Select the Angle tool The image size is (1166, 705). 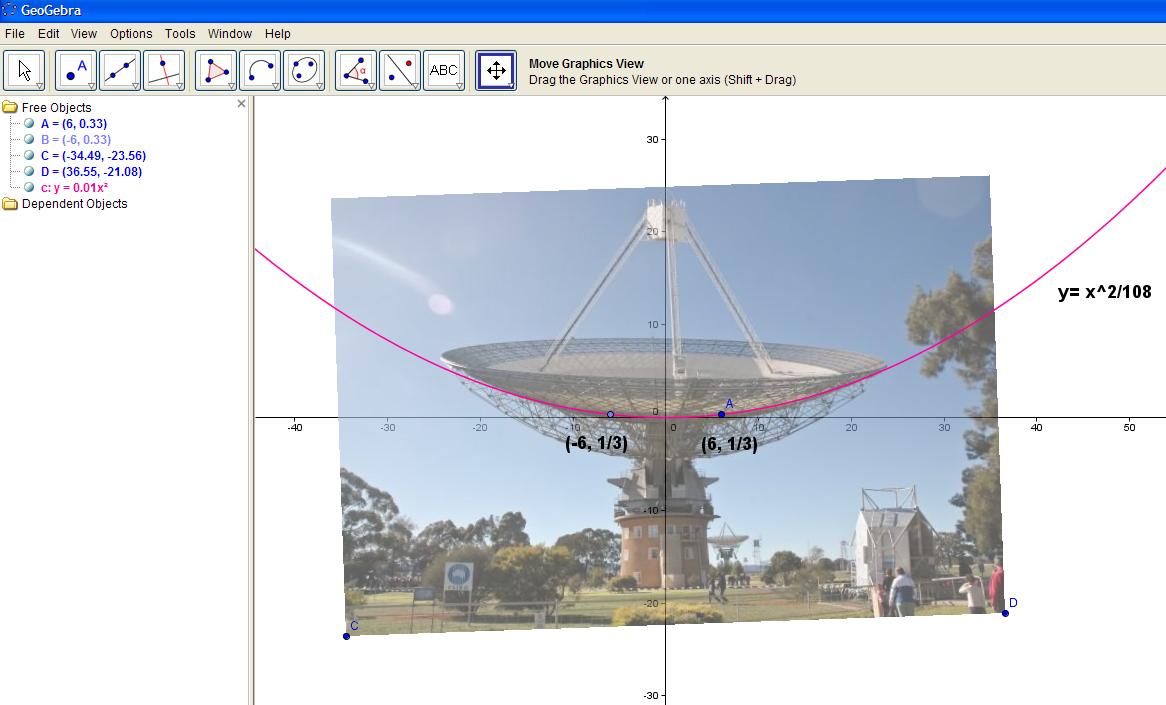tap(355, 71)
